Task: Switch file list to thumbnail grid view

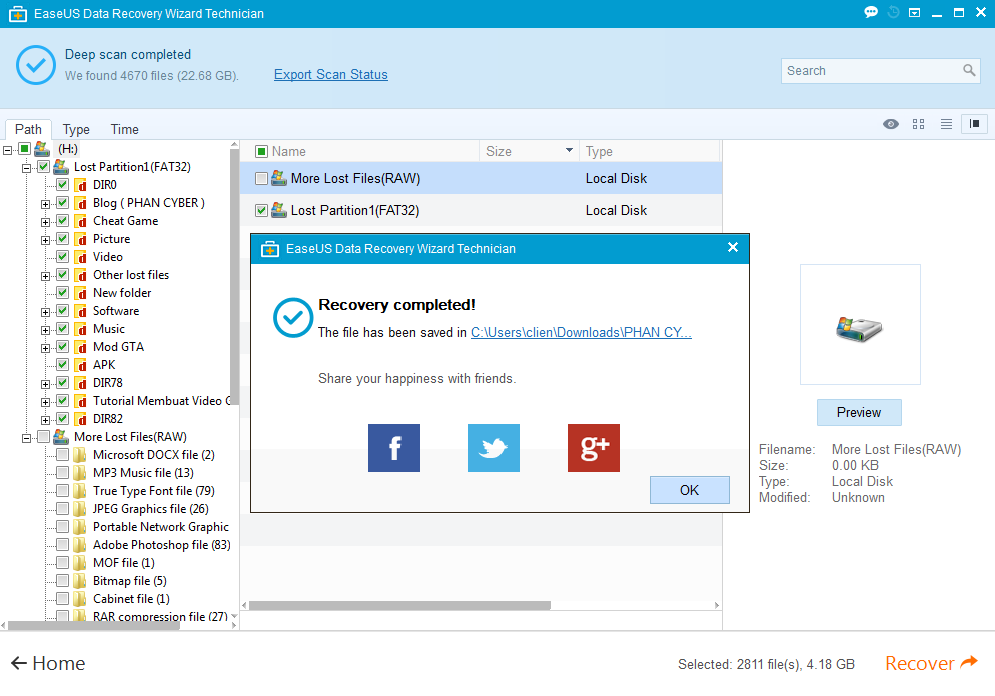Action: click(x=918, y=124)
